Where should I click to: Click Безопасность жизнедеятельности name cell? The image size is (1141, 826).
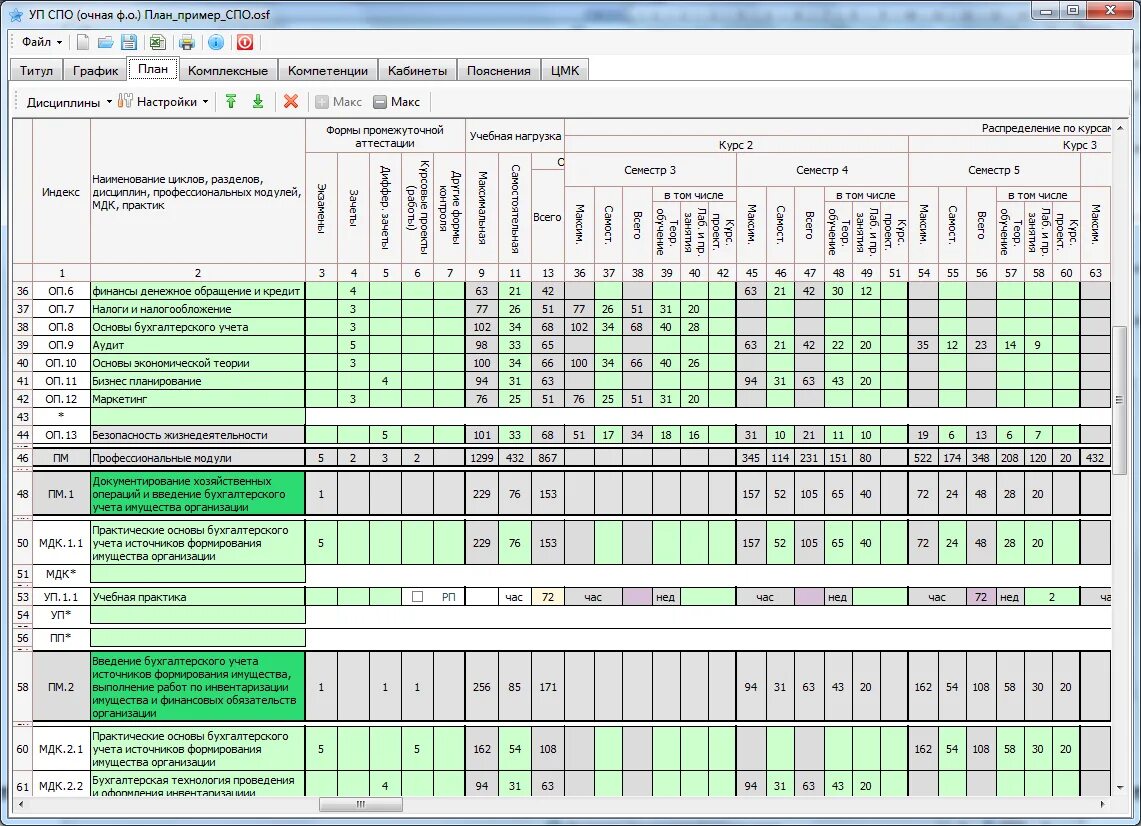point(197,435)
